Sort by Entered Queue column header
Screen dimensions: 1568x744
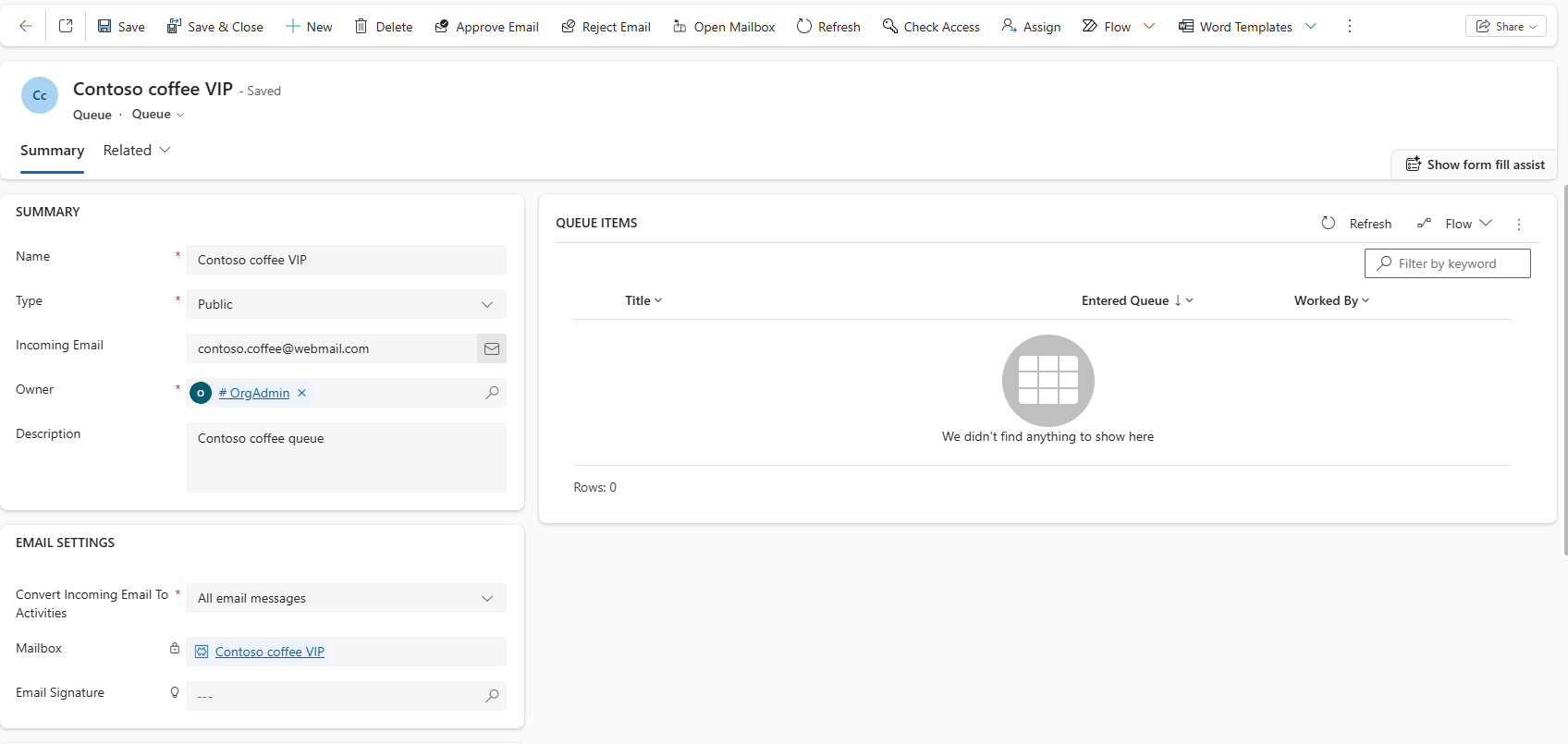pyautogui.click(x=1137, y=300)
